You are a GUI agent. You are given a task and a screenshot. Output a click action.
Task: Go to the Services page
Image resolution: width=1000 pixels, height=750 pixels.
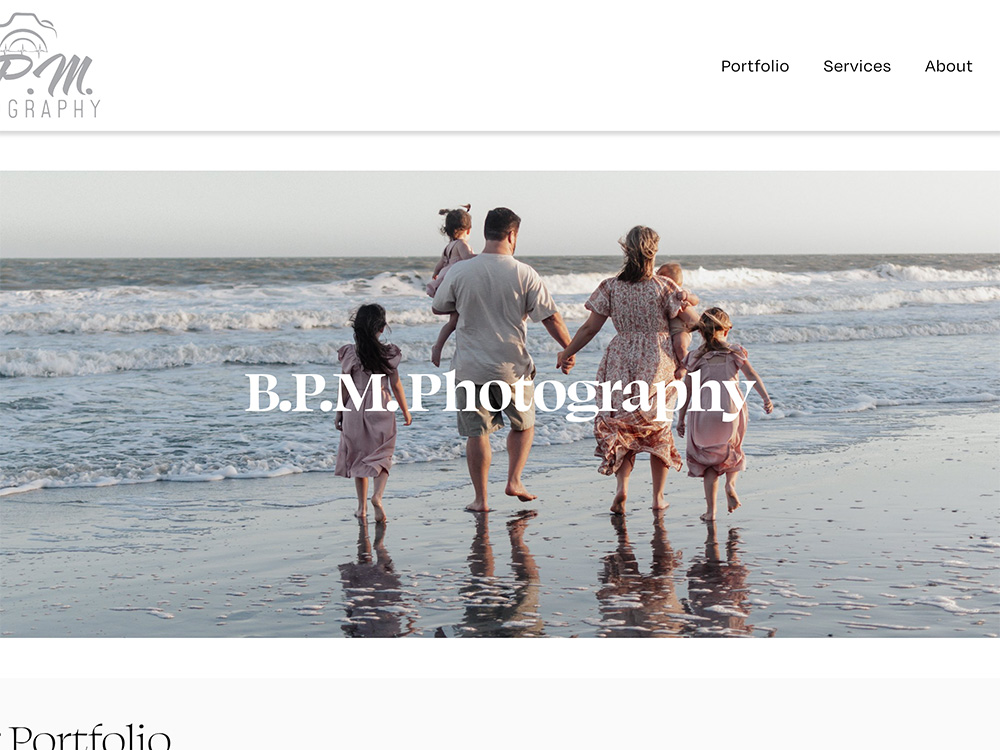tap(857, 66)
